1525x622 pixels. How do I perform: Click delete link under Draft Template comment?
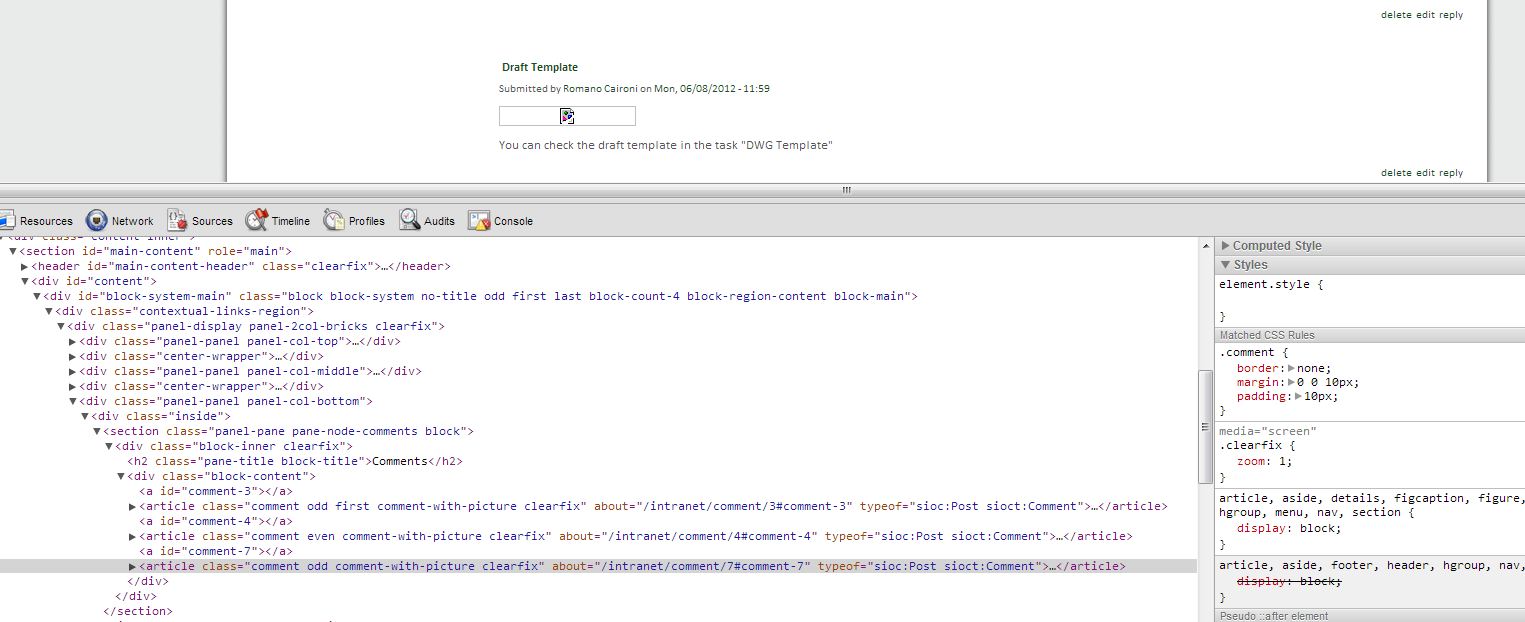tap(1396, 173)
